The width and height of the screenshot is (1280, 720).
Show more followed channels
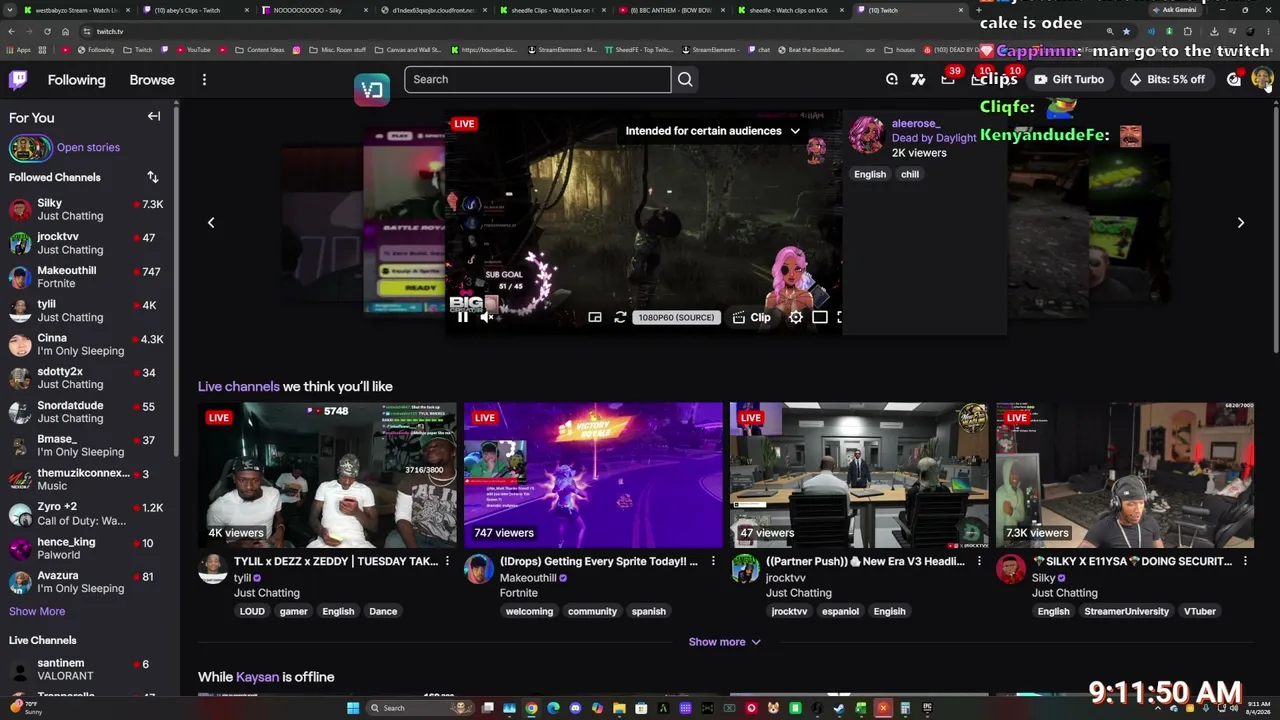37,611
